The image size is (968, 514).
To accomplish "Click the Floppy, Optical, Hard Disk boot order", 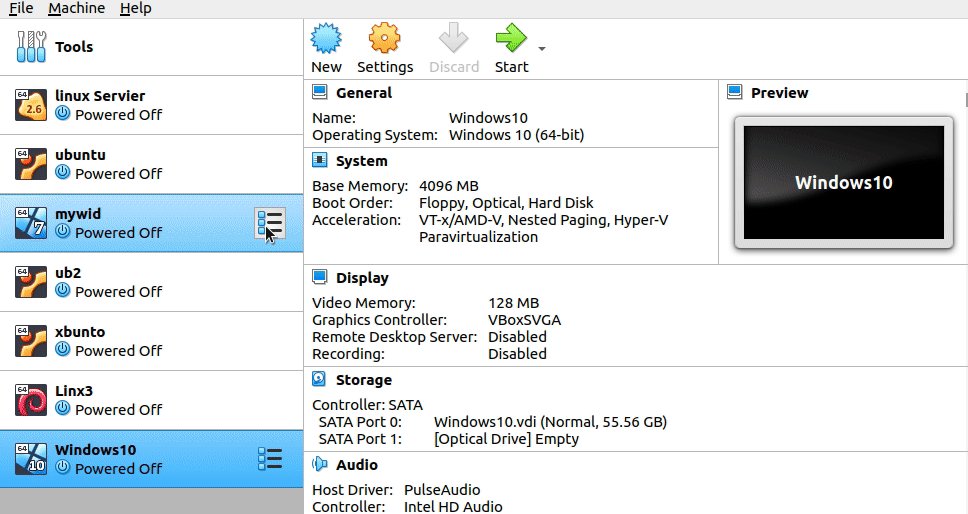I will (506, 203).
